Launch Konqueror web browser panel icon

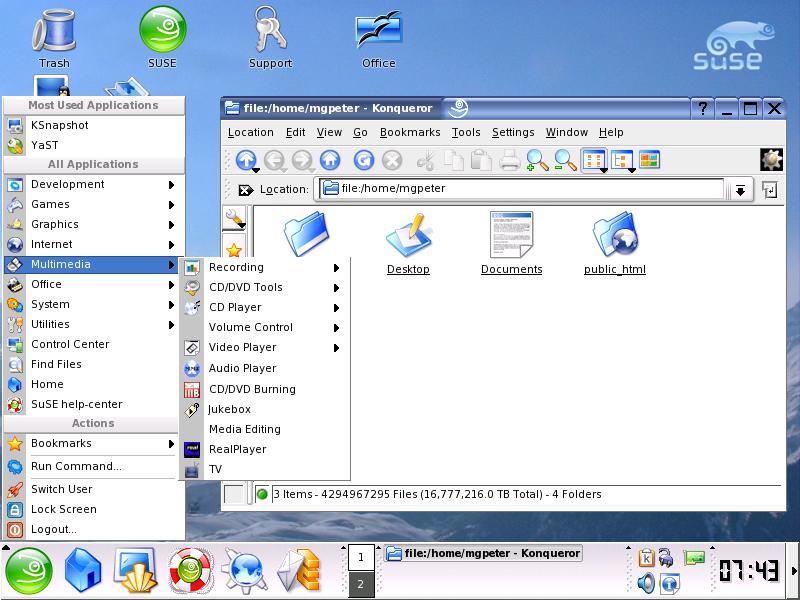pos(245,570)
